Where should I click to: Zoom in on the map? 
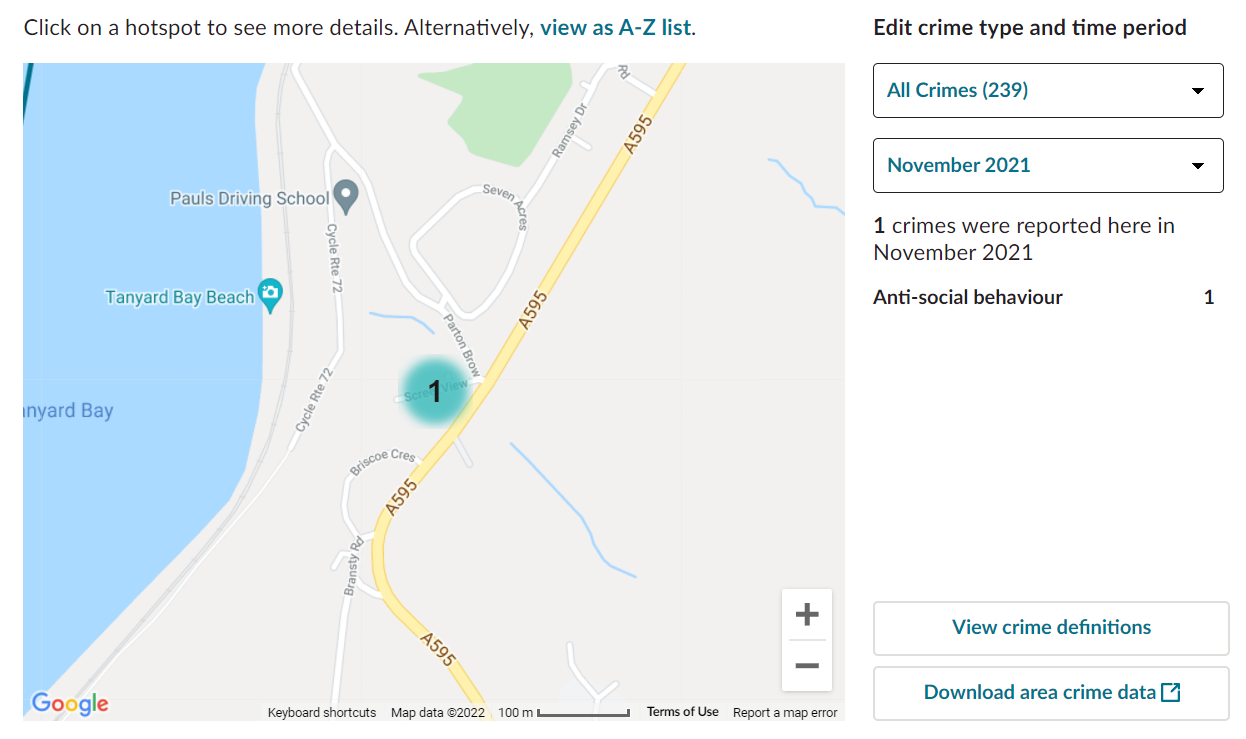click(806, 614)
